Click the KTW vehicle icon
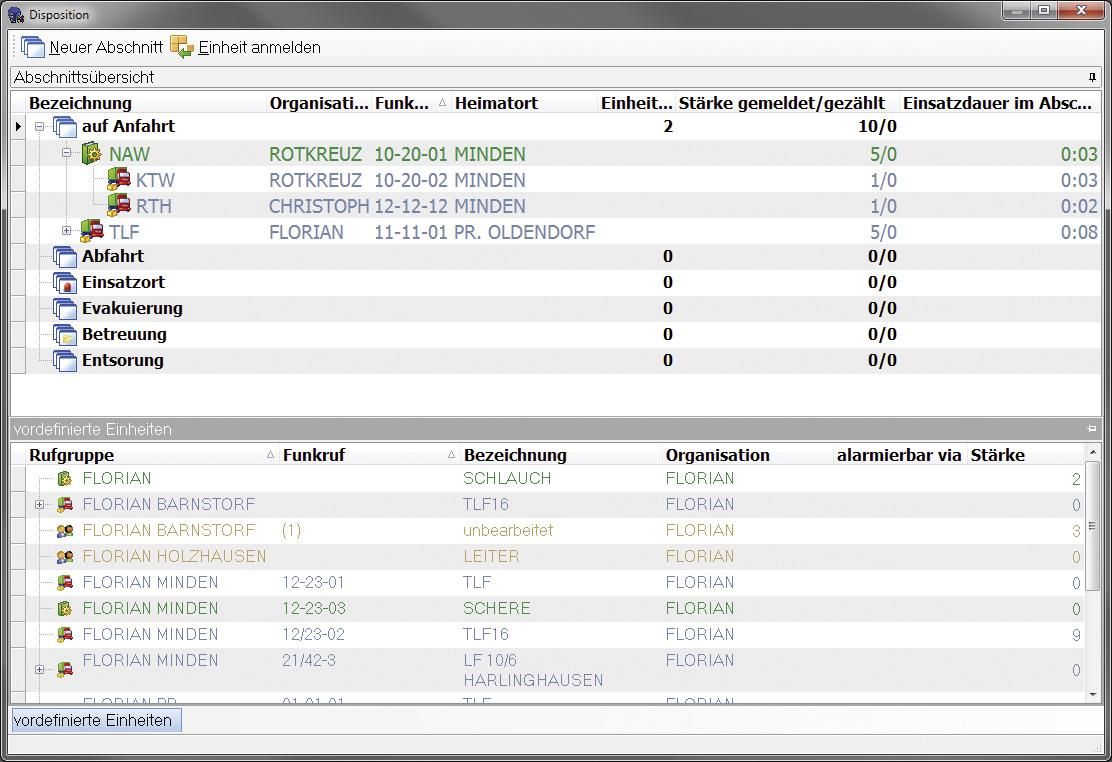The image size is (1112, 762). [119, 180]
